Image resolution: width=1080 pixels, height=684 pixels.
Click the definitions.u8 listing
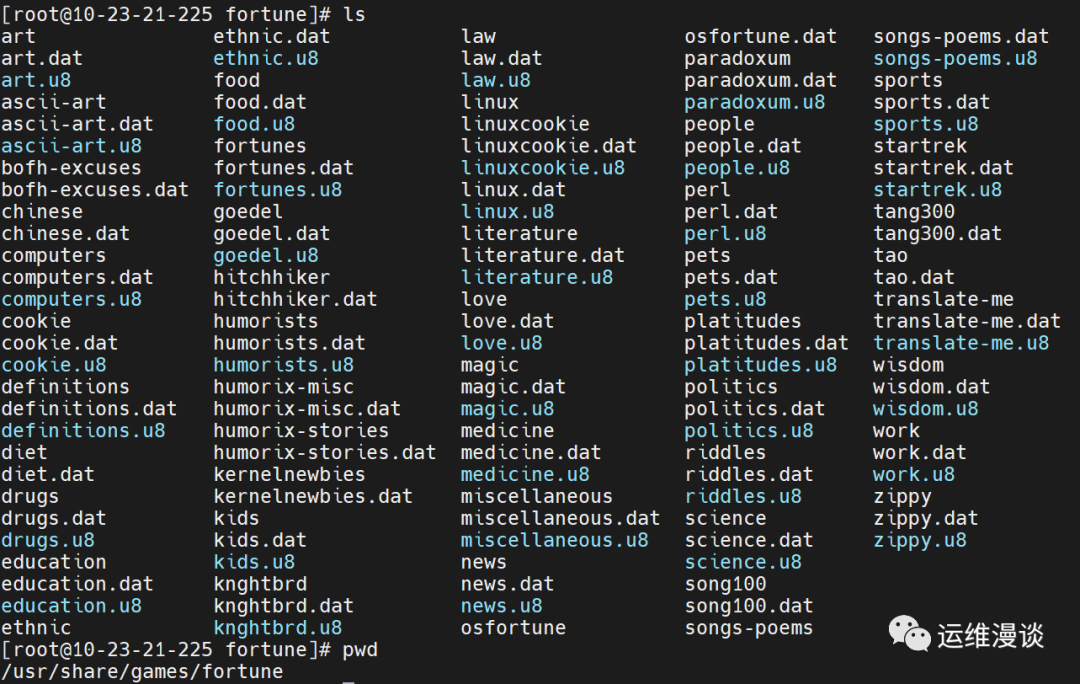[x=83, y=431]
